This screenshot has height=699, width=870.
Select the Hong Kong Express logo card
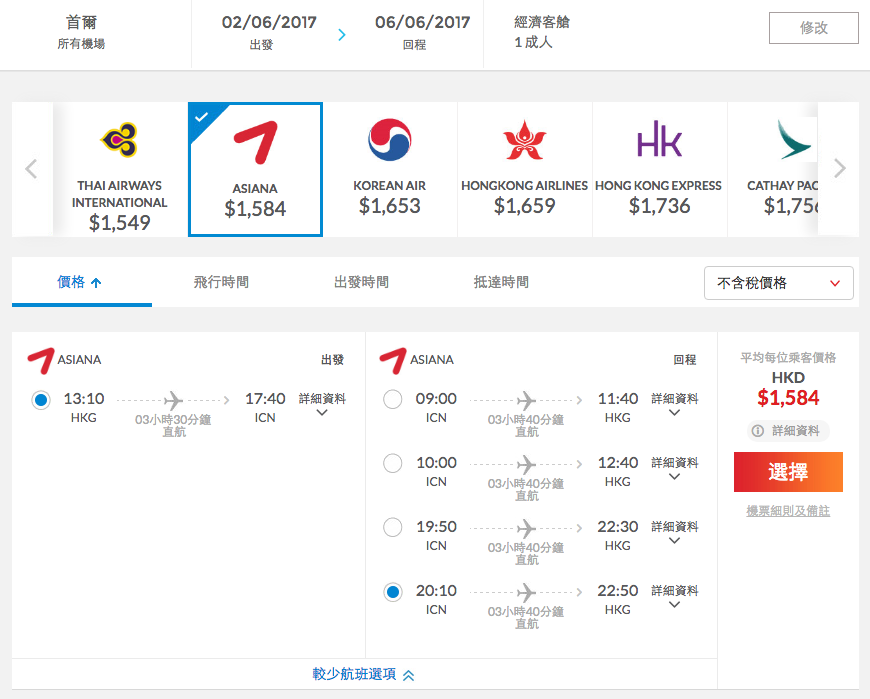pos(659,169)
